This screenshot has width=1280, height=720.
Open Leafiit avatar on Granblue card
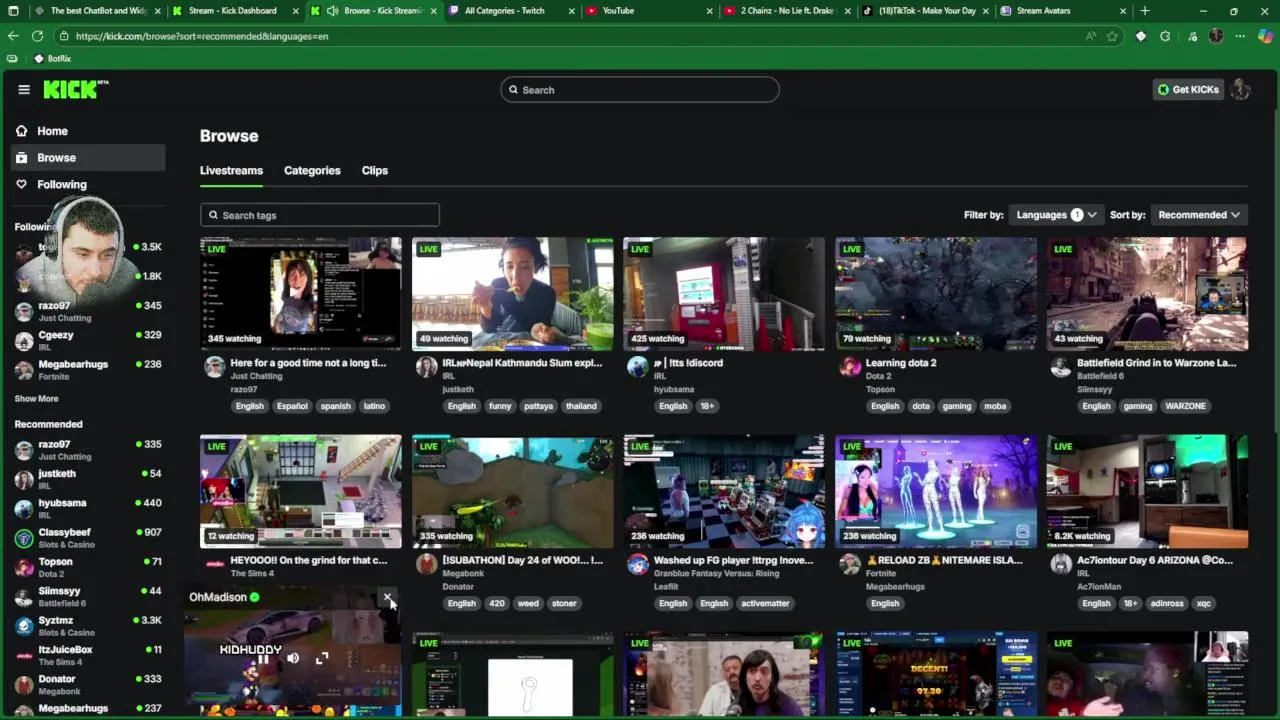coord(638,565)
